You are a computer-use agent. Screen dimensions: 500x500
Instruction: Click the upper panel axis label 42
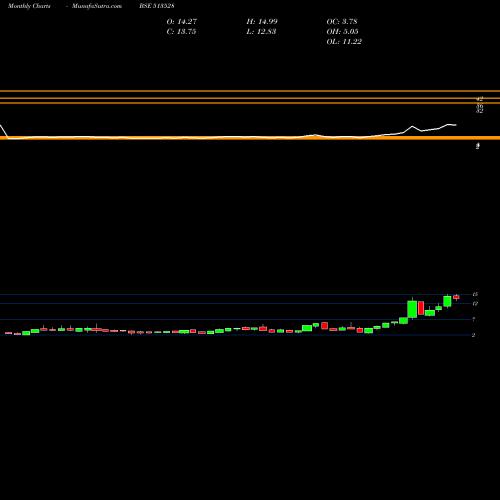pyautogui.click(x=479, y=99)
